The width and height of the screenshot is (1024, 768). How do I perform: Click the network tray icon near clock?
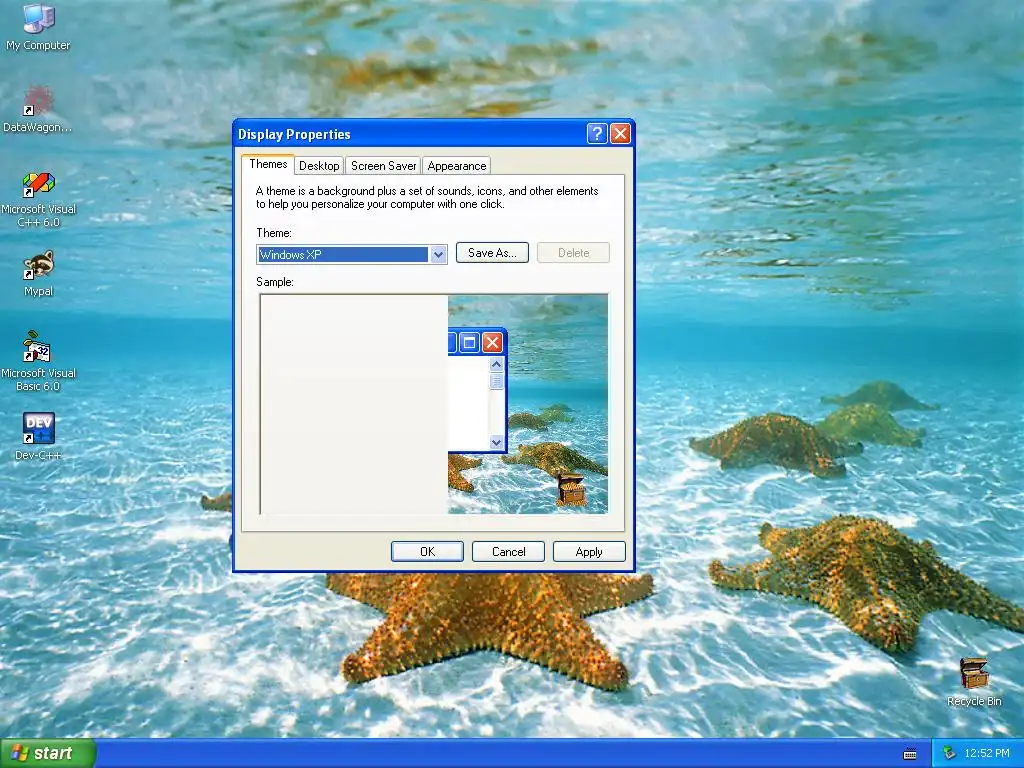click(x=949, y=754)
